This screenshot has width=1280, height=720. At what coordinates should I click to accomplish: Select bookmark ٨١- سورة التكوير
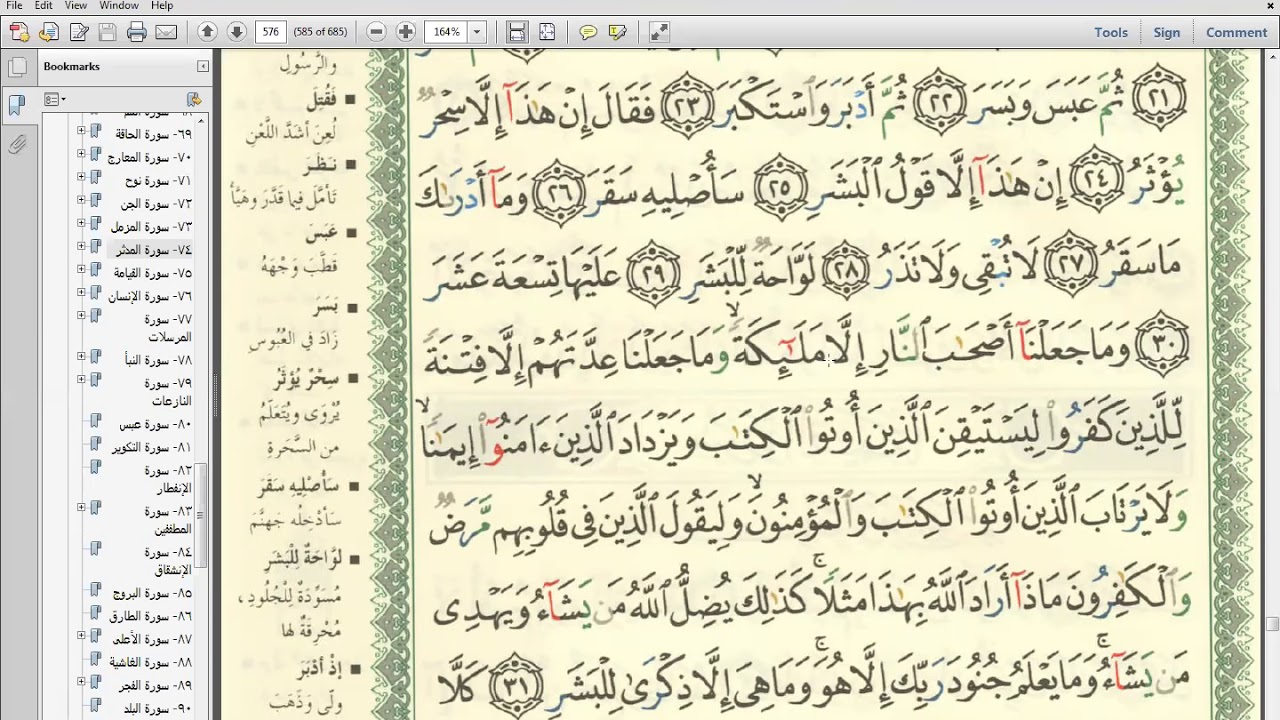tap(151, 447)
